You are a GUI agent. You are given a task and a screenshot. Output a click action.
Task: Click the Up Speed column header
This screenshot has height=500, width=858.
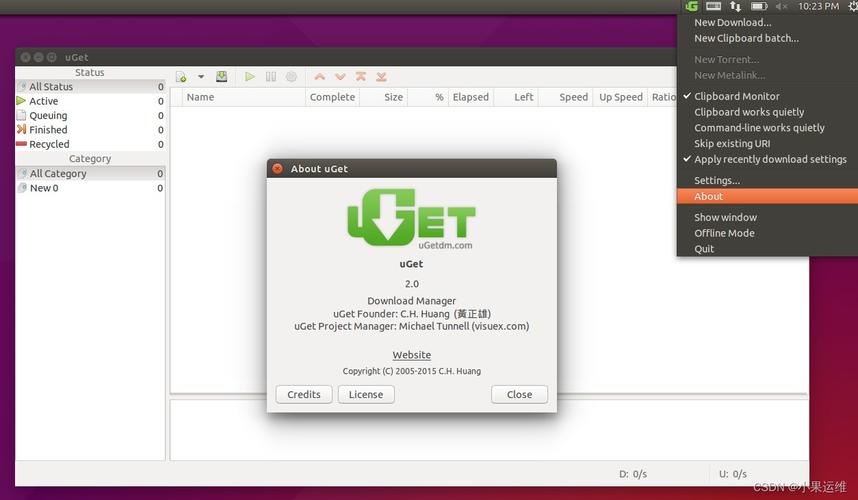[621, 97]
